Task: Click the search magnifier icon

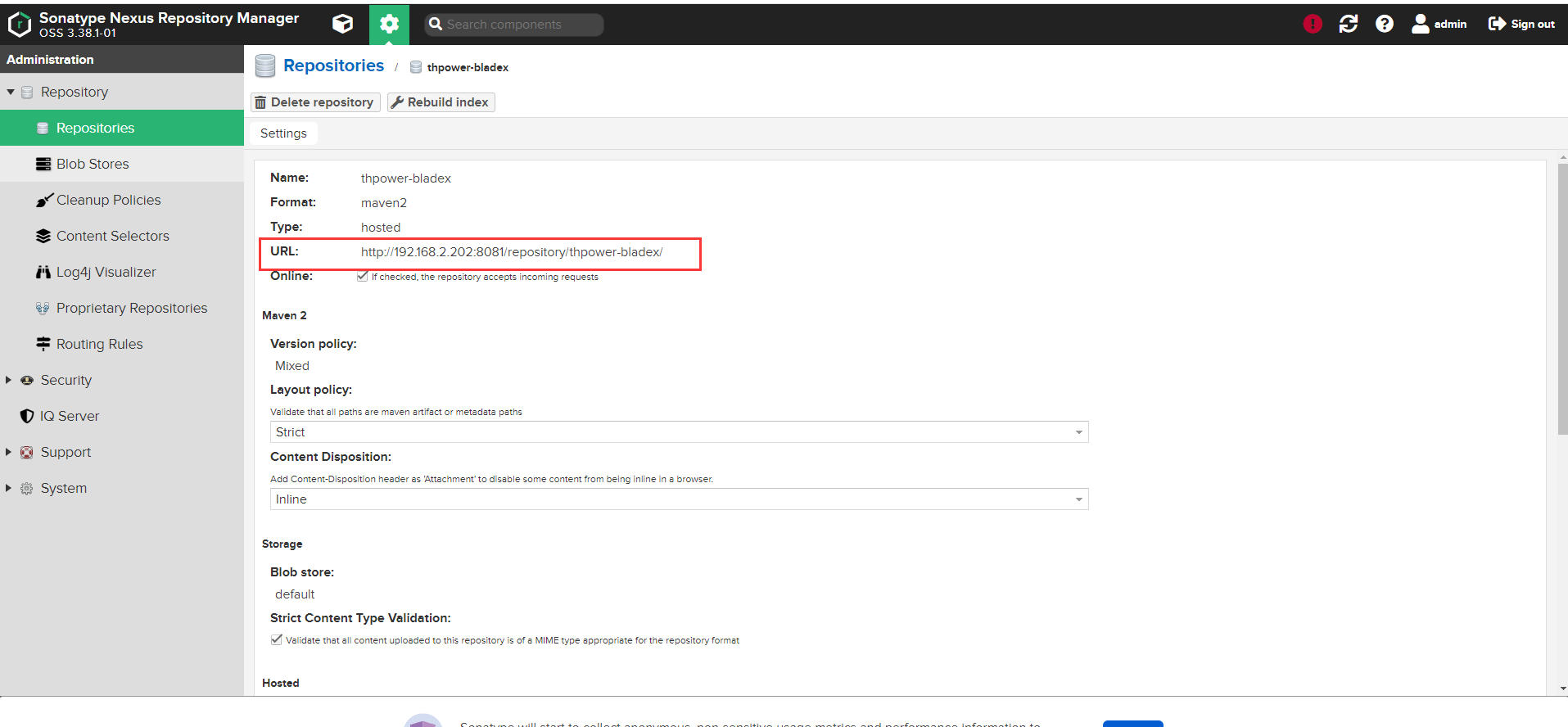Action: [x=436, y=25]
